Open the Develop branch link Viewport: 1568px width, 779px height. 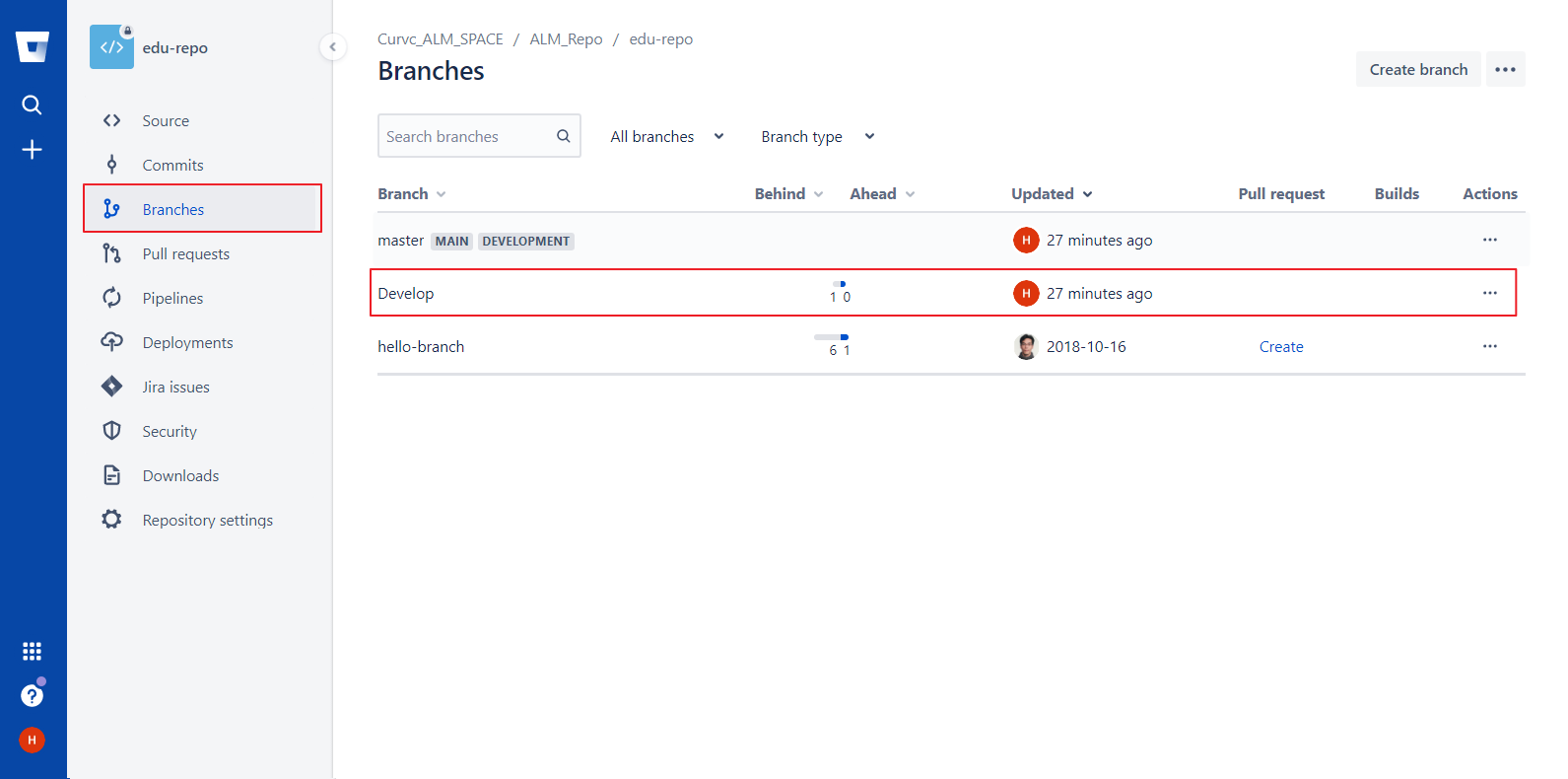click(x=405, y=294)
